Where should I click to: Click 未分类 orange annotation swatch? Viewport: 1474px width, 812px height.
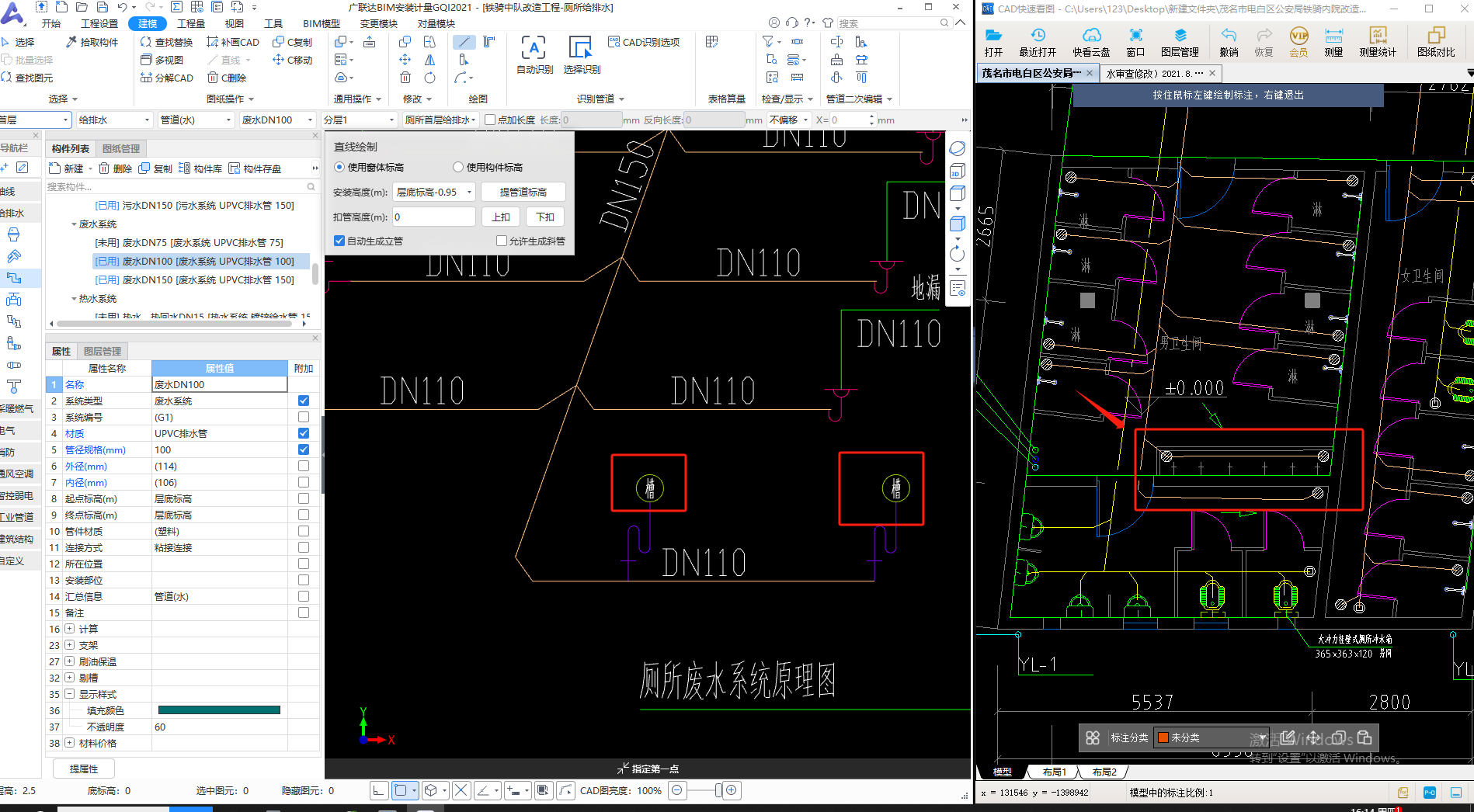click(1163, 737)
